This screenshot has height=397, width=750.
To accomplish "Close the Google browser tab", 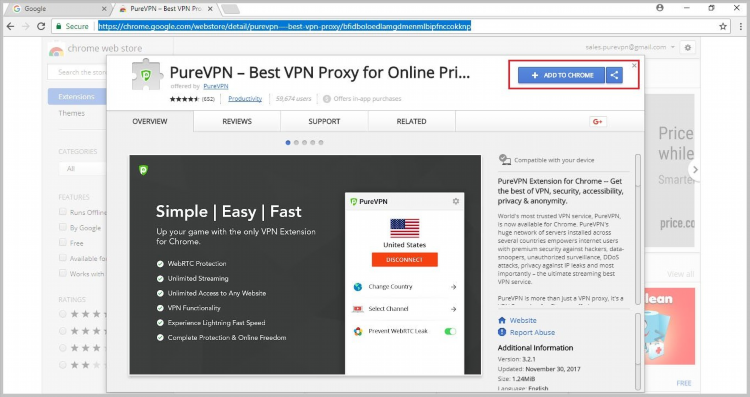I will (x=104, y=9).
